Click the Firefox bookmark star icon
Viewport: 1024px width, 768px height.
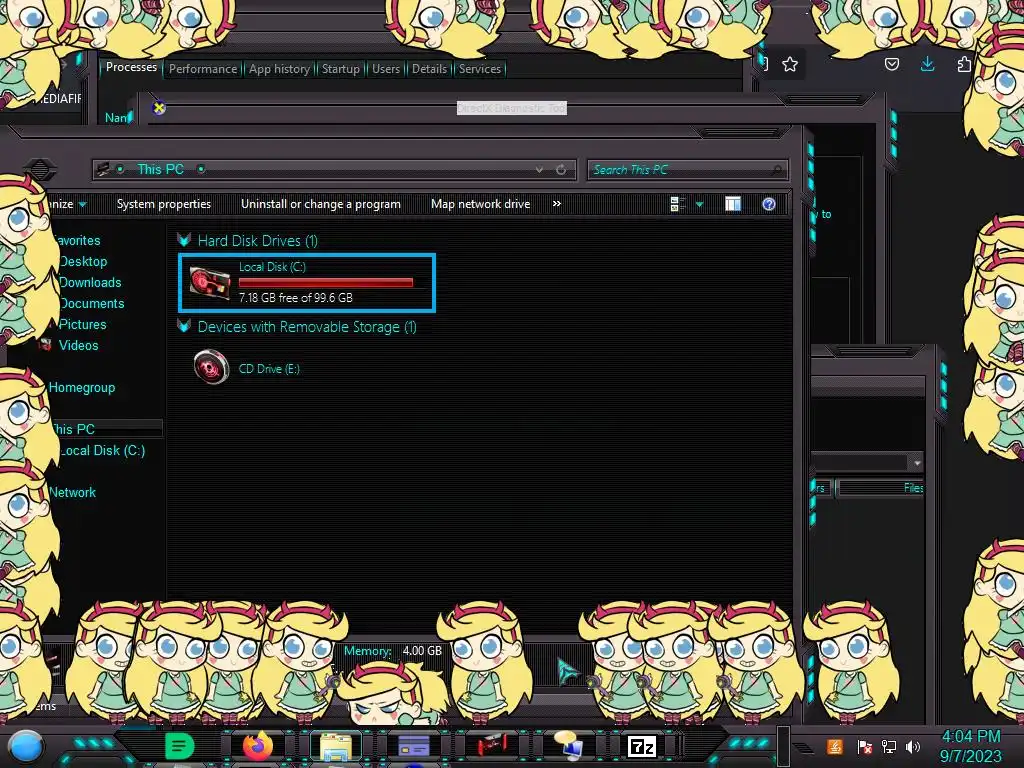tap(790, 64)
